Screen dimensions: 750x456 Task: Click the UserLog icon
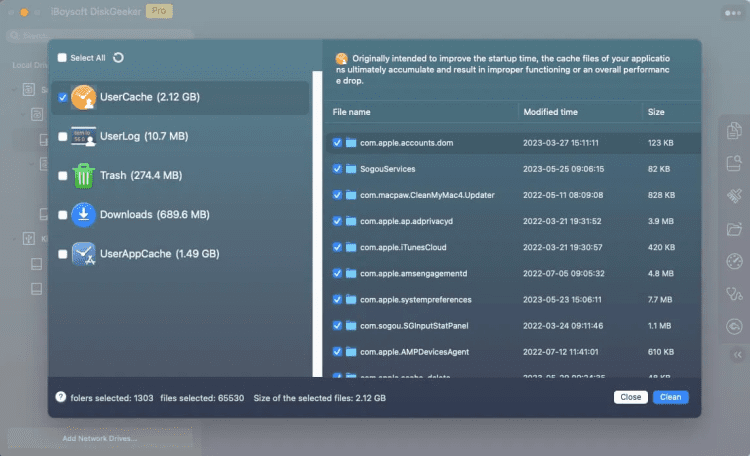83,136
